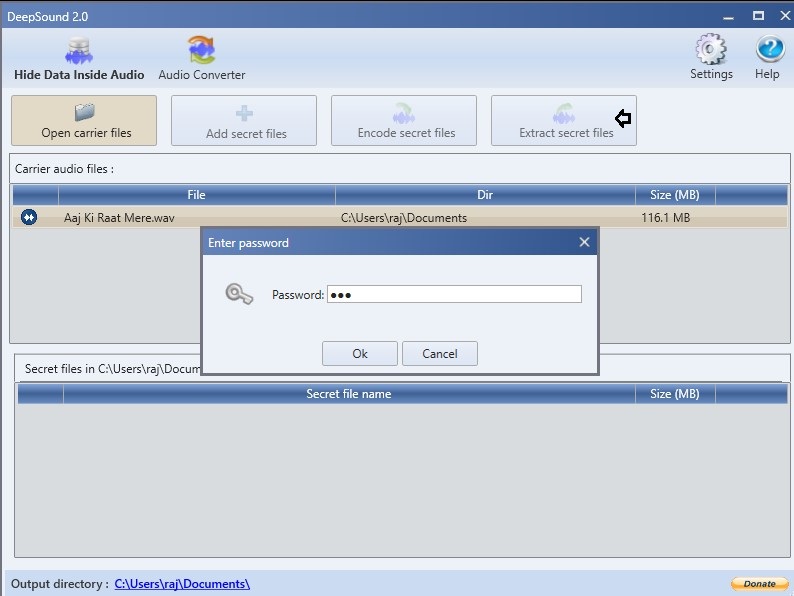Click the Donate button
Viewport: 794px width, 596px height.
pos(760,584)
